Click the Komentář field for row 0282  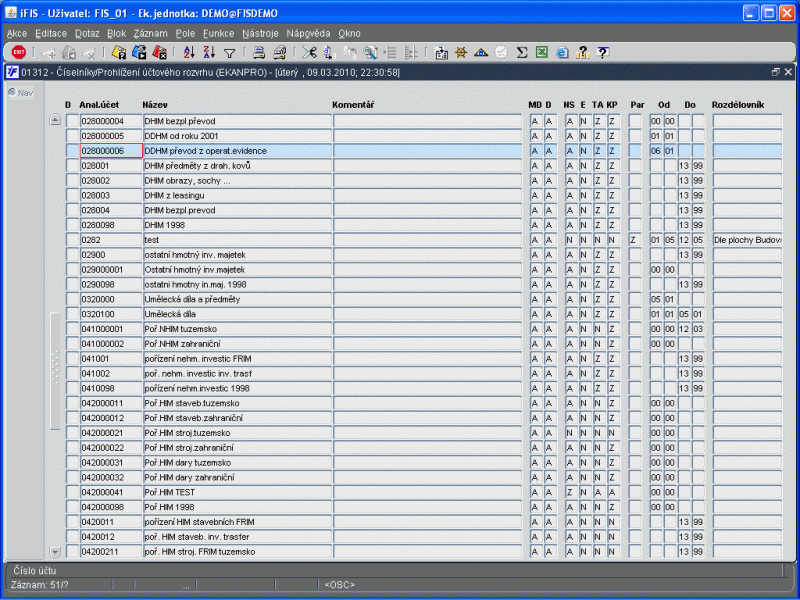tap(428, 240)
